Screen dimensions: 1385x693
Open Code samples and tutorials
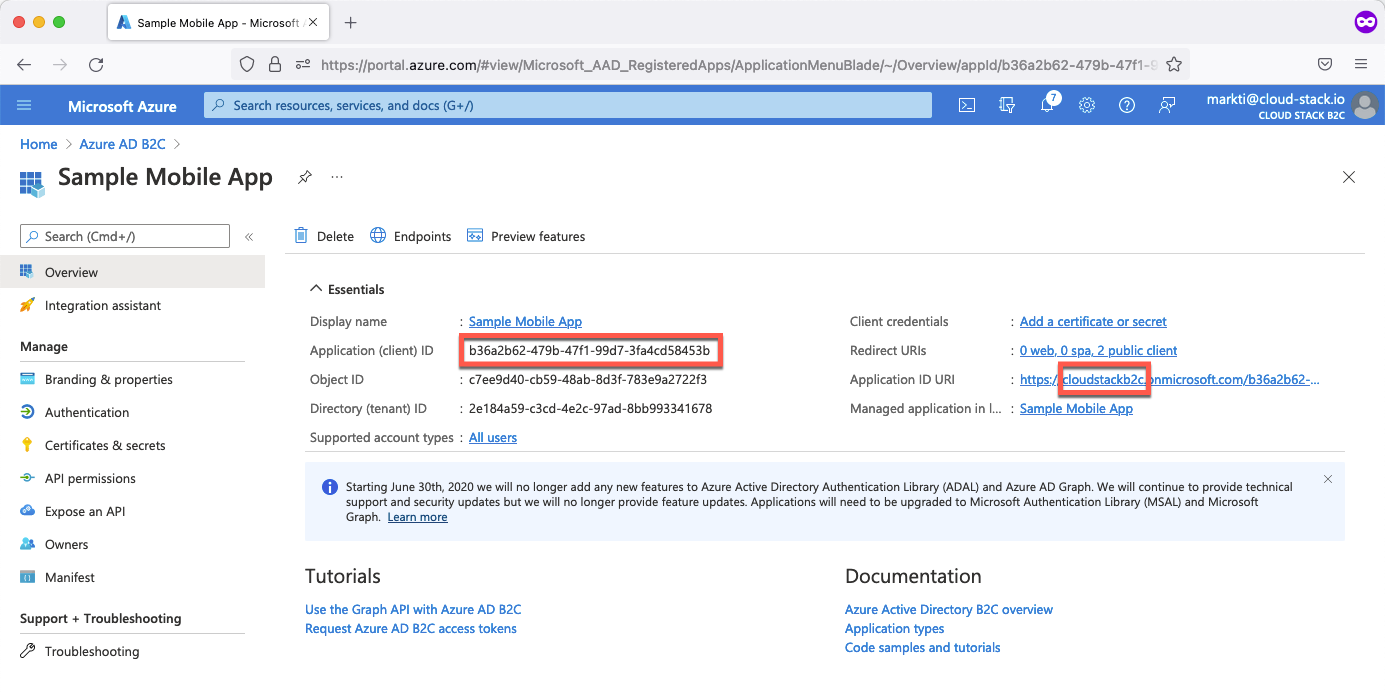(923, 647)
